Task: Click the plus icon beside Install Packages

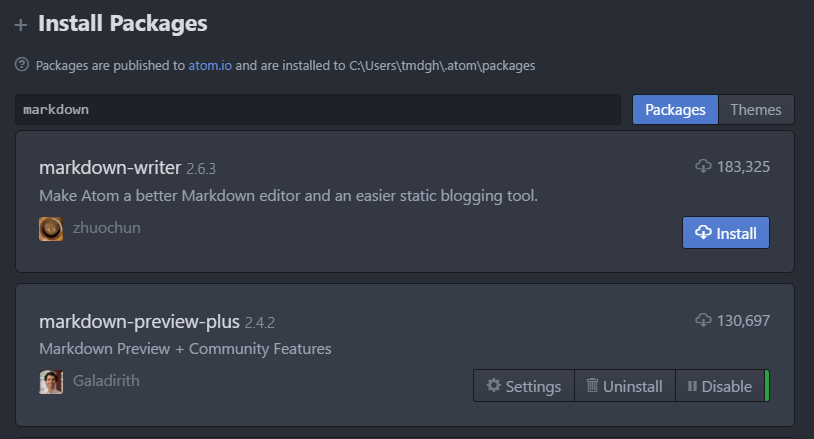Action: [21, 24]
